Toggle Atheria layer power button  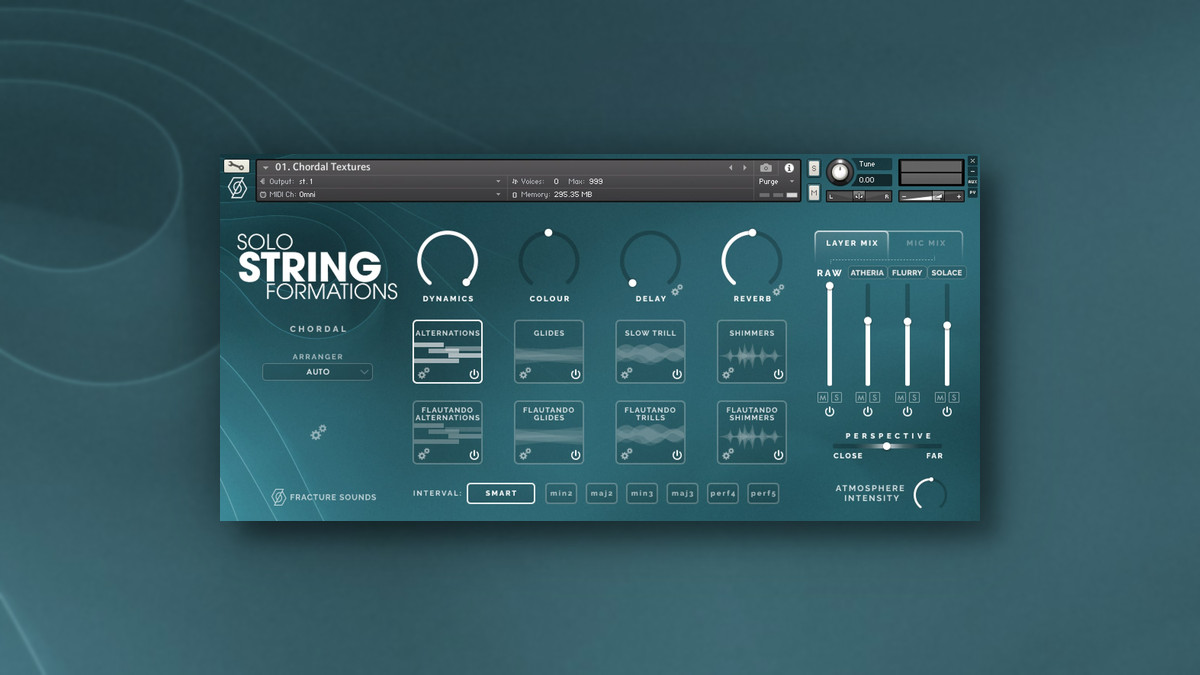click(867, 412)
